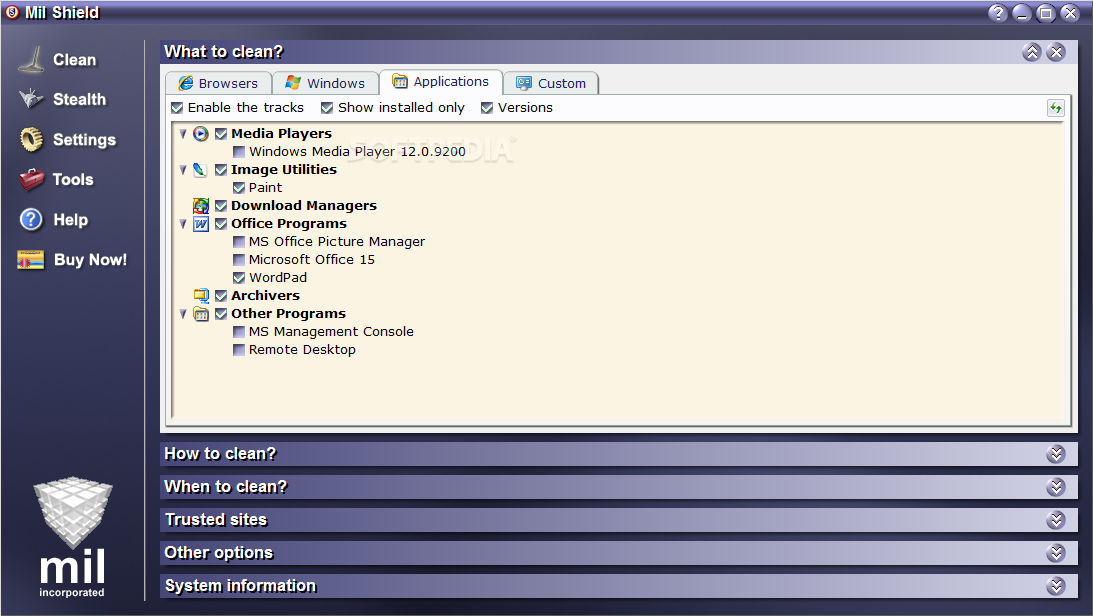Image resolution: width=1093 pixels, height=616 pixels.
Task: Click the Stealth jet icon
Action: pos(31,99)
